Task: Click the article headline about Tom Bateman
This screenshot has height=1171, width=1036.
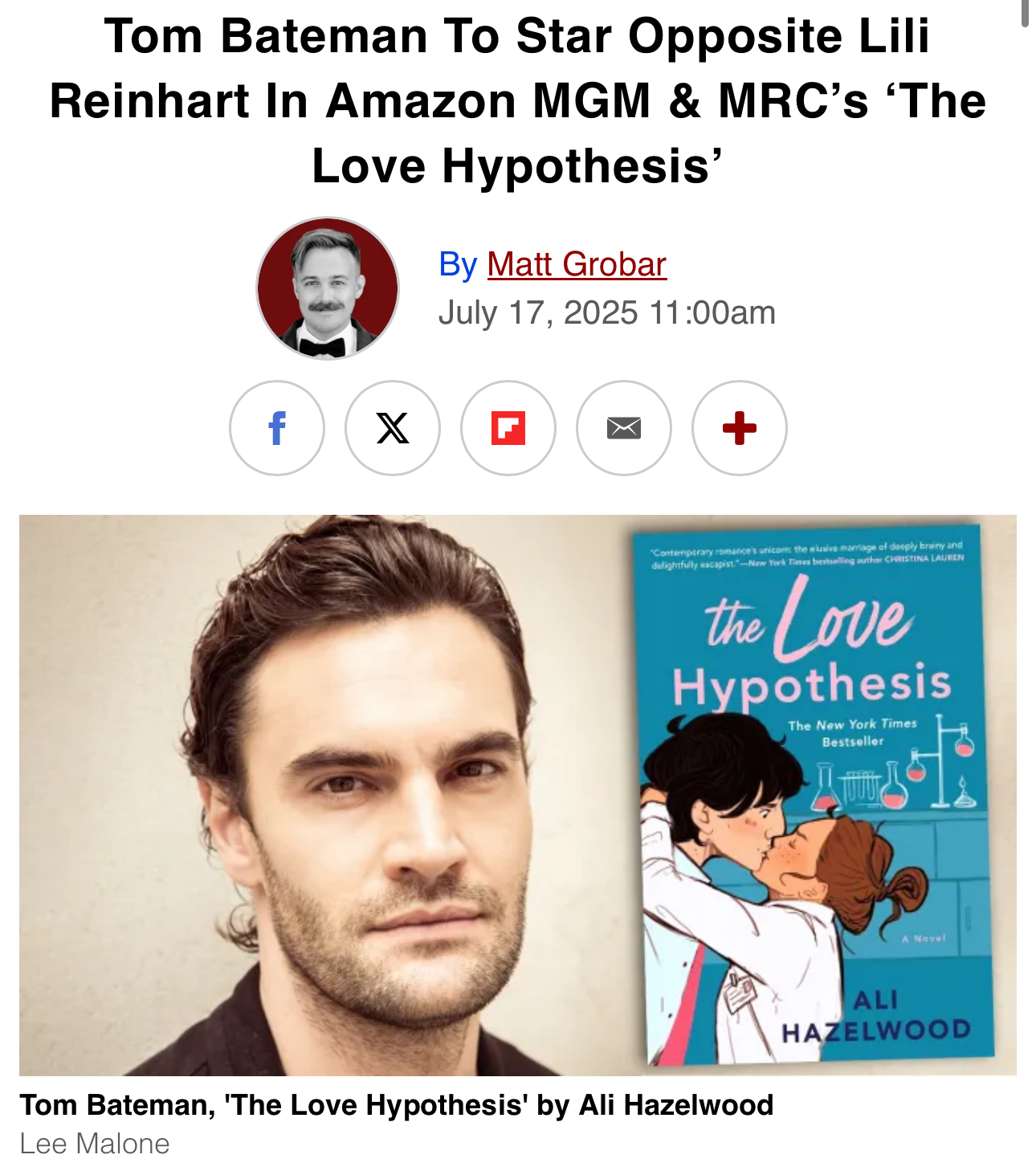Action: click(x=518, y=101)
